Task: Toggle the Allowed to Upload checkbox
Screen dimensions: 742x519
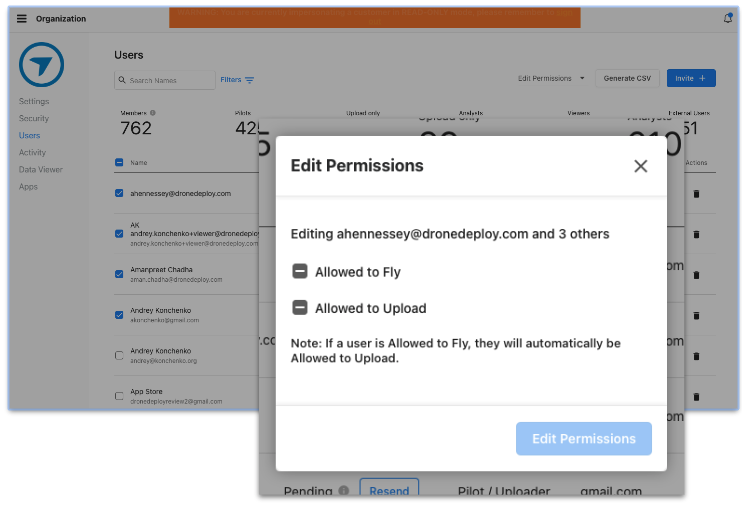Action: 300,308
